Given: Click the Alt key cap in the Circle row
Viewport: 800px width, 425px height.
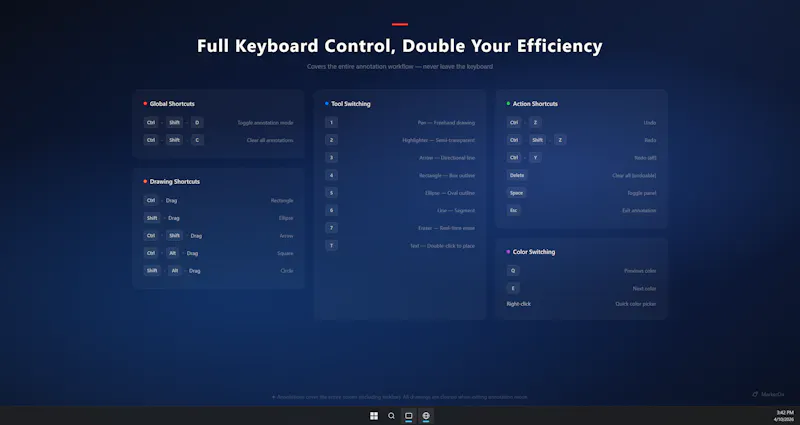Looking at the screenshot, I should pos(175,271).
